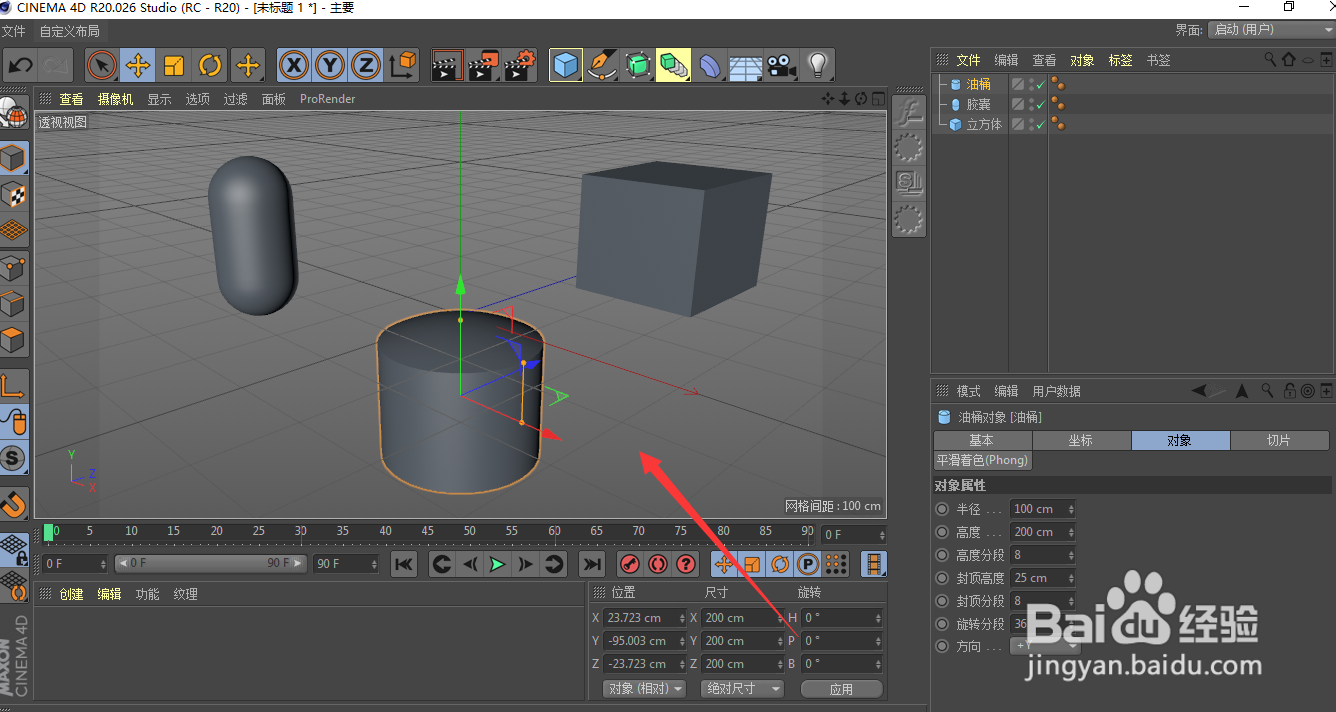Image resolution: width=1336 pixels, height=712 pixels.
Task: Select the Edges mode cube icon
Action: pos(13,303)
